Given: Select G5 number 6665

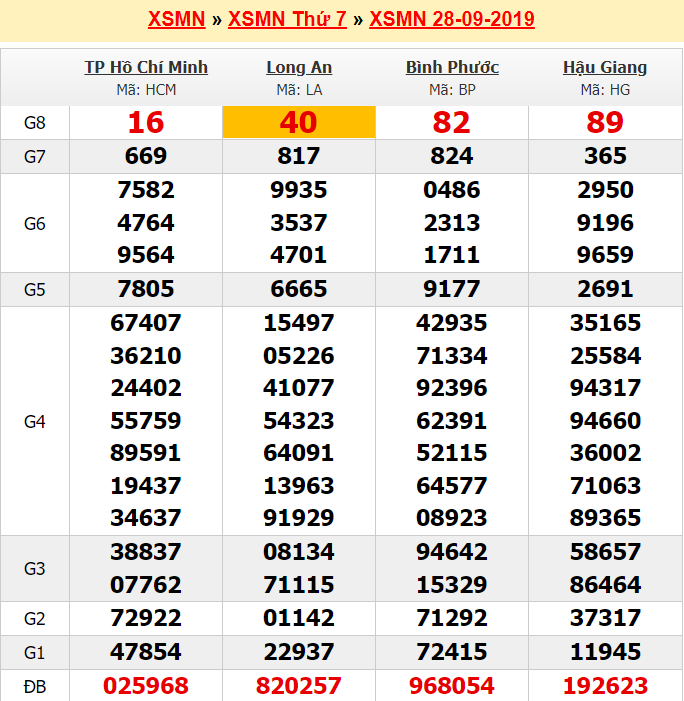Looking at the screenshot, I should click(299, 289).
